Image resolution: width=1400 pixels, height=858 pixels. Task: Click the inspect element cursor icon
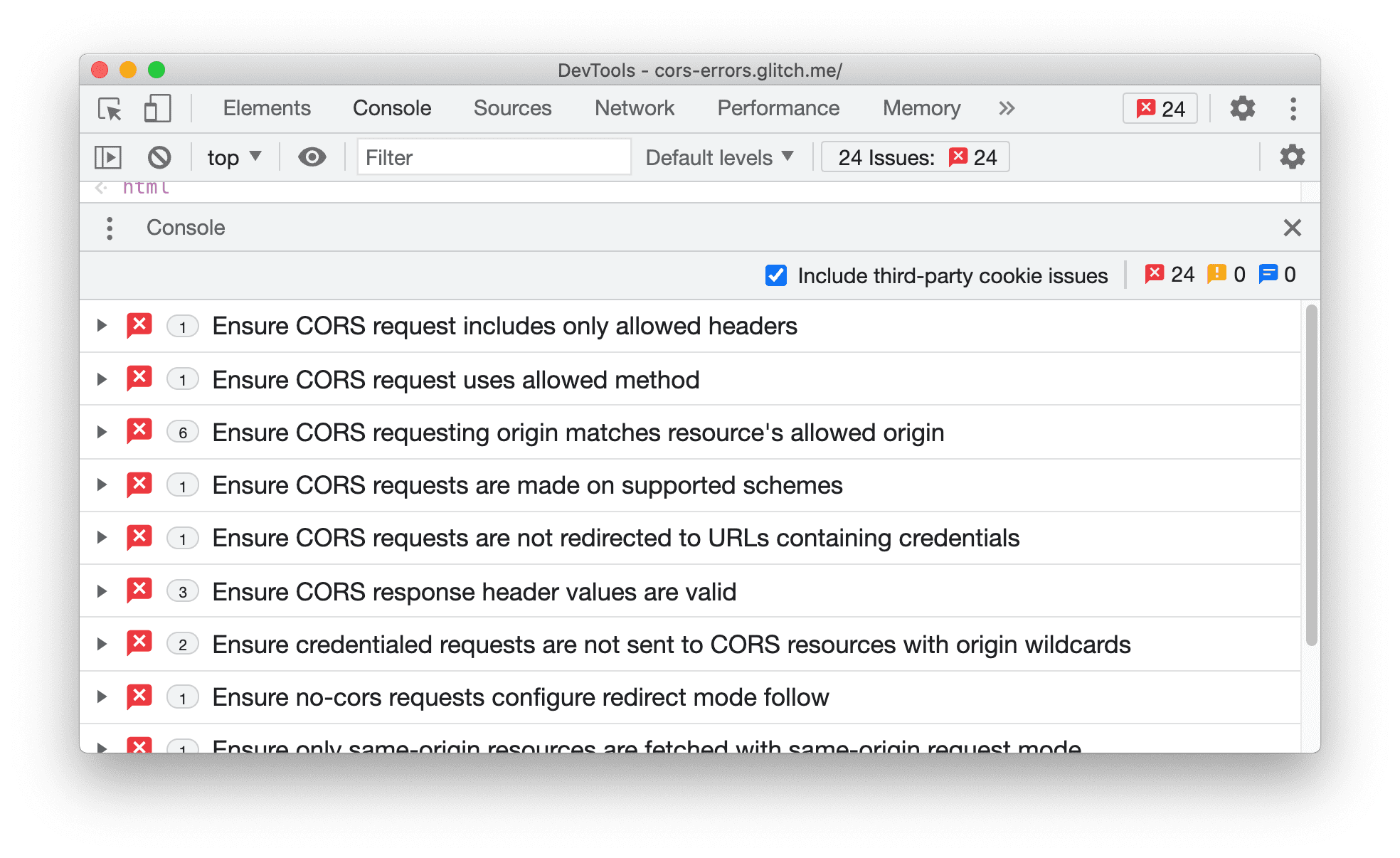pyautogui.click(x=108, y=108)
